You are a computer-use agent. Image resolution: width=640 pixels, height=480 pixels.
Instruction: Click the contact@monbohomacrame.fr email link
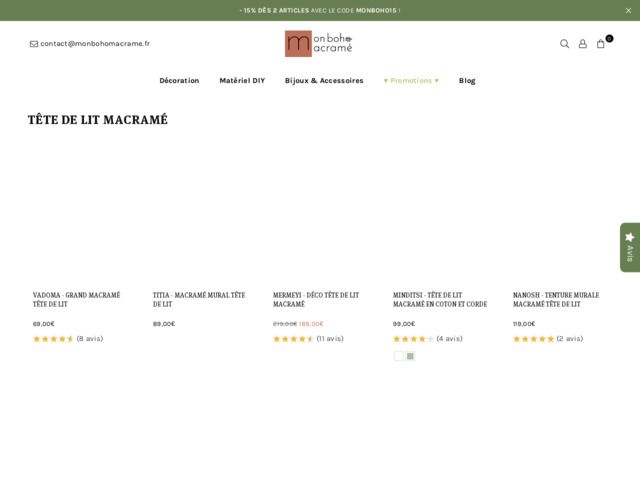[94, 44]
